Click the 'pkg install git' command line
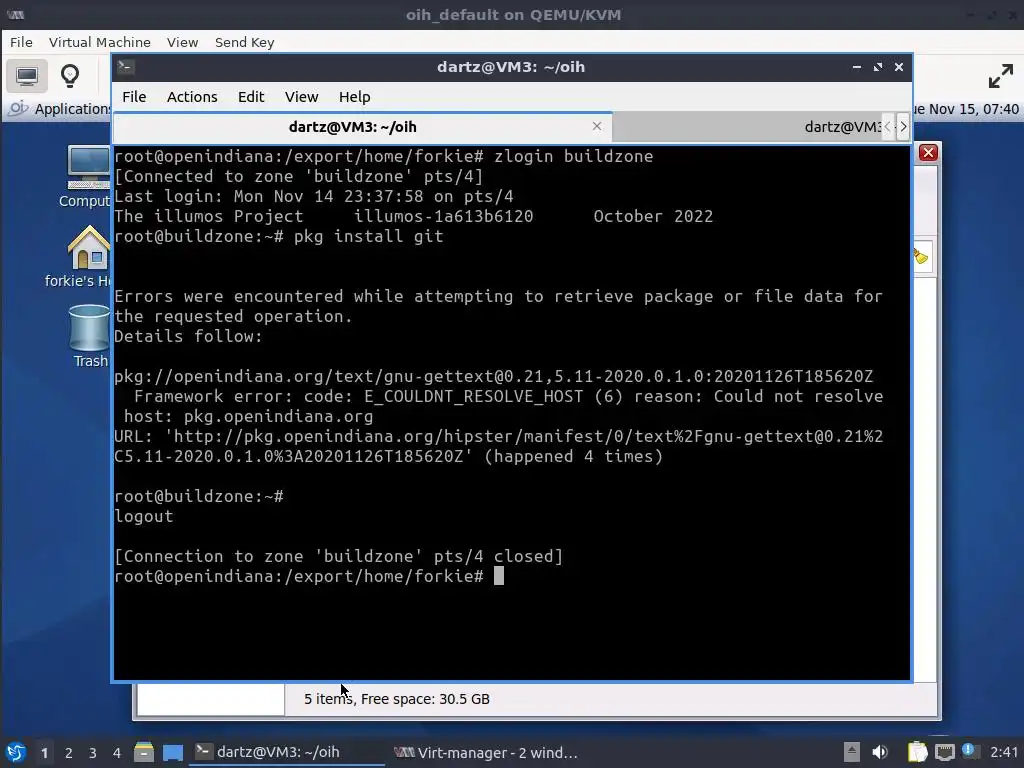1024x768 pixels. [279, 236]
